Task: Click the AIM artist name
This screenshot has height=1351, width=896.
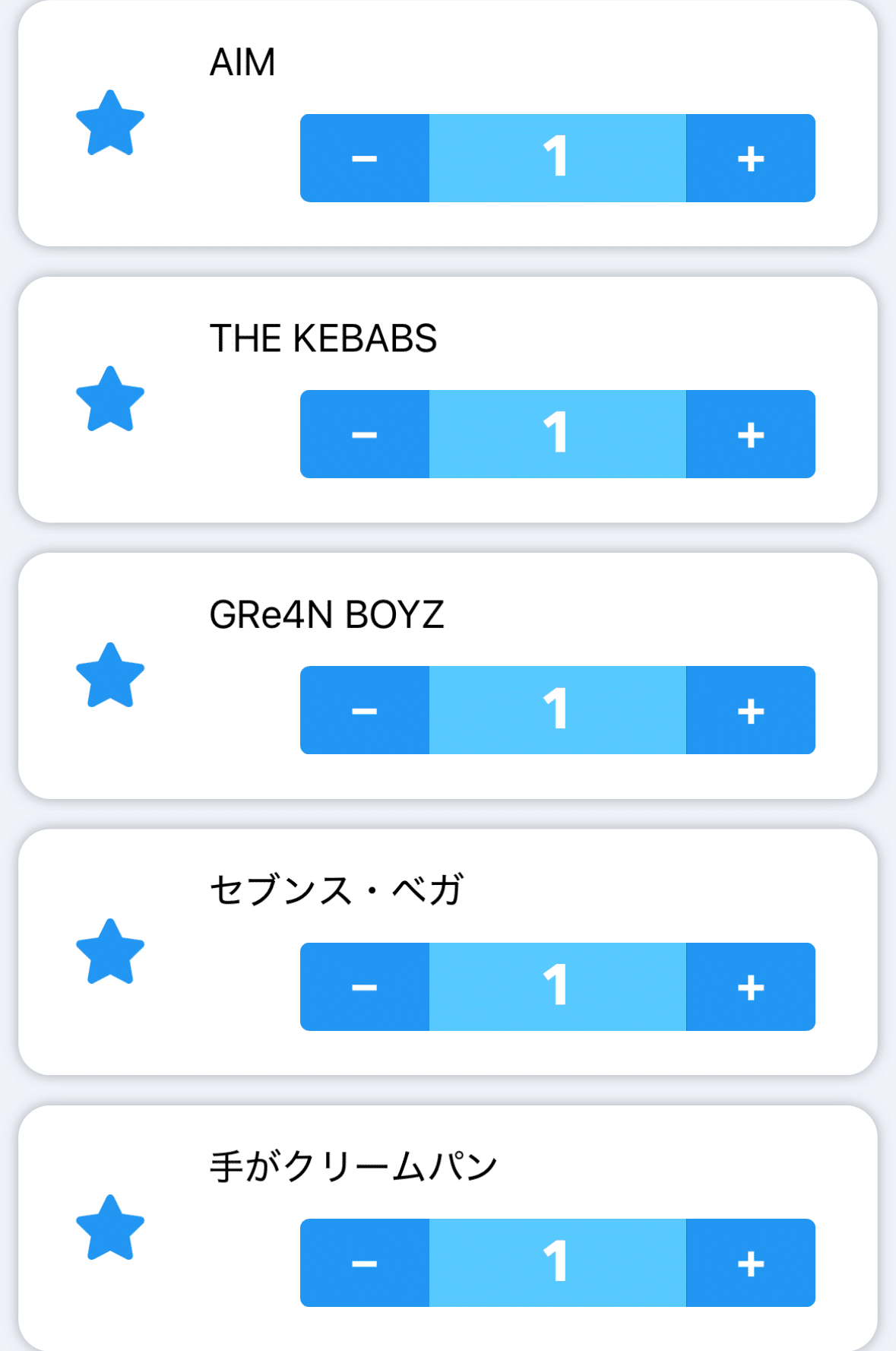Action: [242, 62]
